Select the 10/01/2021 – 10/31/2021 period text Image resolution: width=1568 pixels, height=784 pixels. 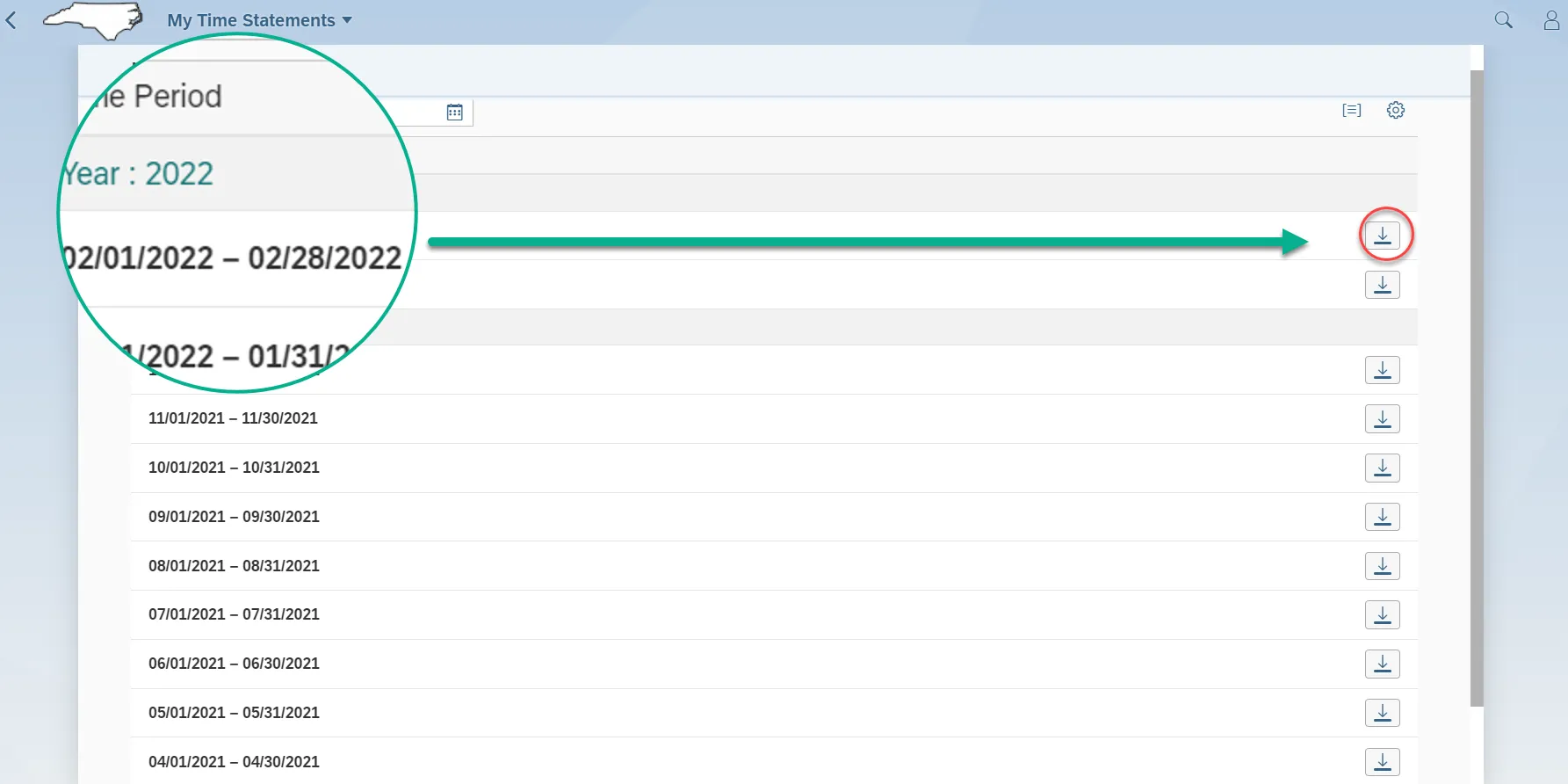pos(234,468)
